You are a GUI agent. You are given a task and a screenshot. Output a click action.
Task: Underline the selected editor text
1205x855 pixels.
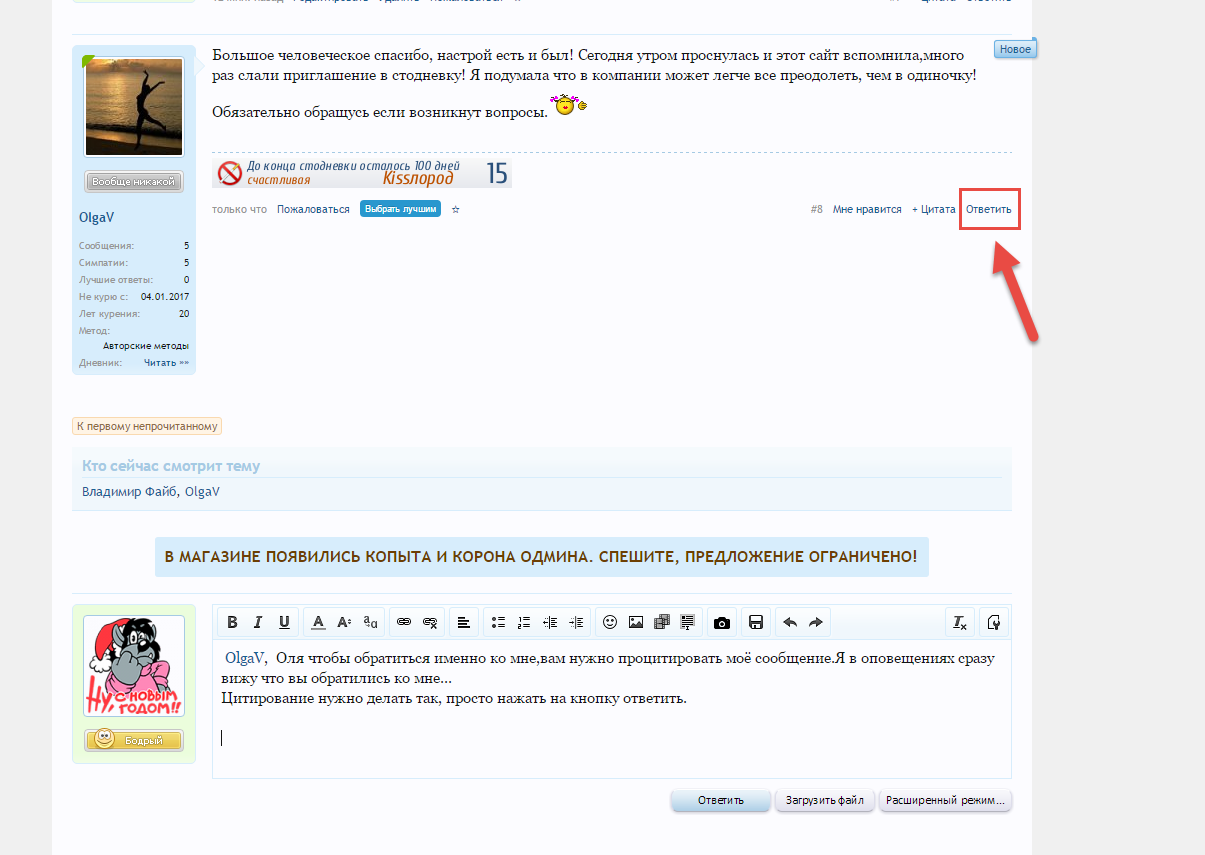(284, 622)
